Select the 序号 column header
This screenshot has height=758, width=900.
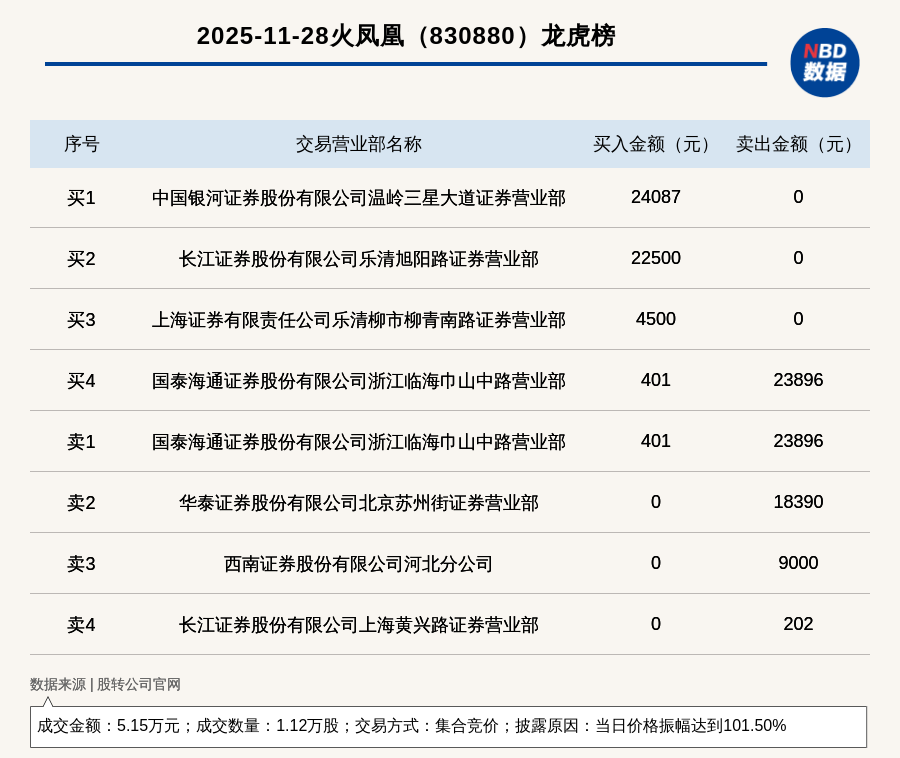tap(81, 144)
